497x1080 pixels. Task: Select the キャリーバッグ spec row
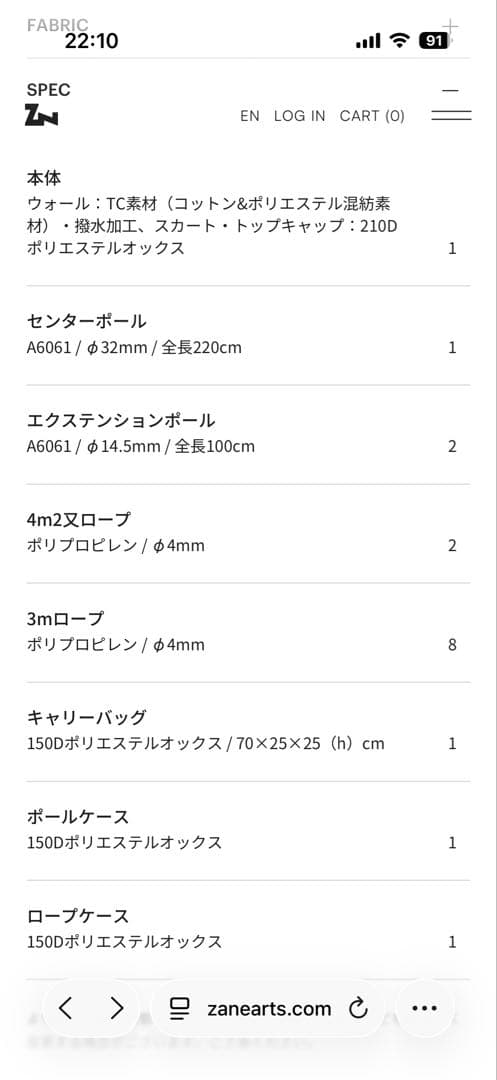(x=248, y=731)
